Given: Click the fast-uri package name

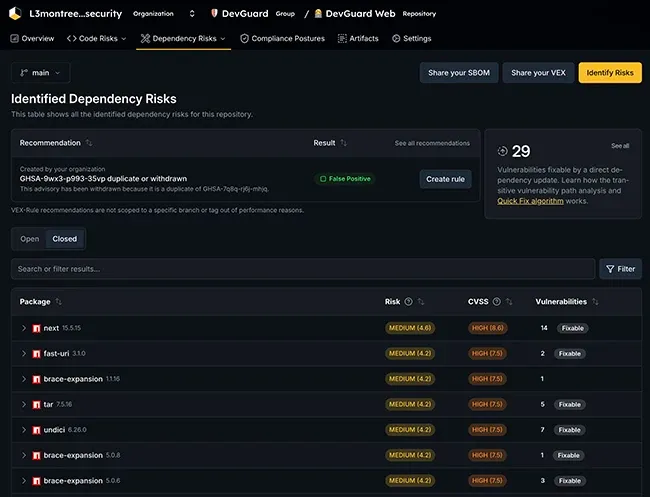Looking at the screenshot, I should 56,354.
